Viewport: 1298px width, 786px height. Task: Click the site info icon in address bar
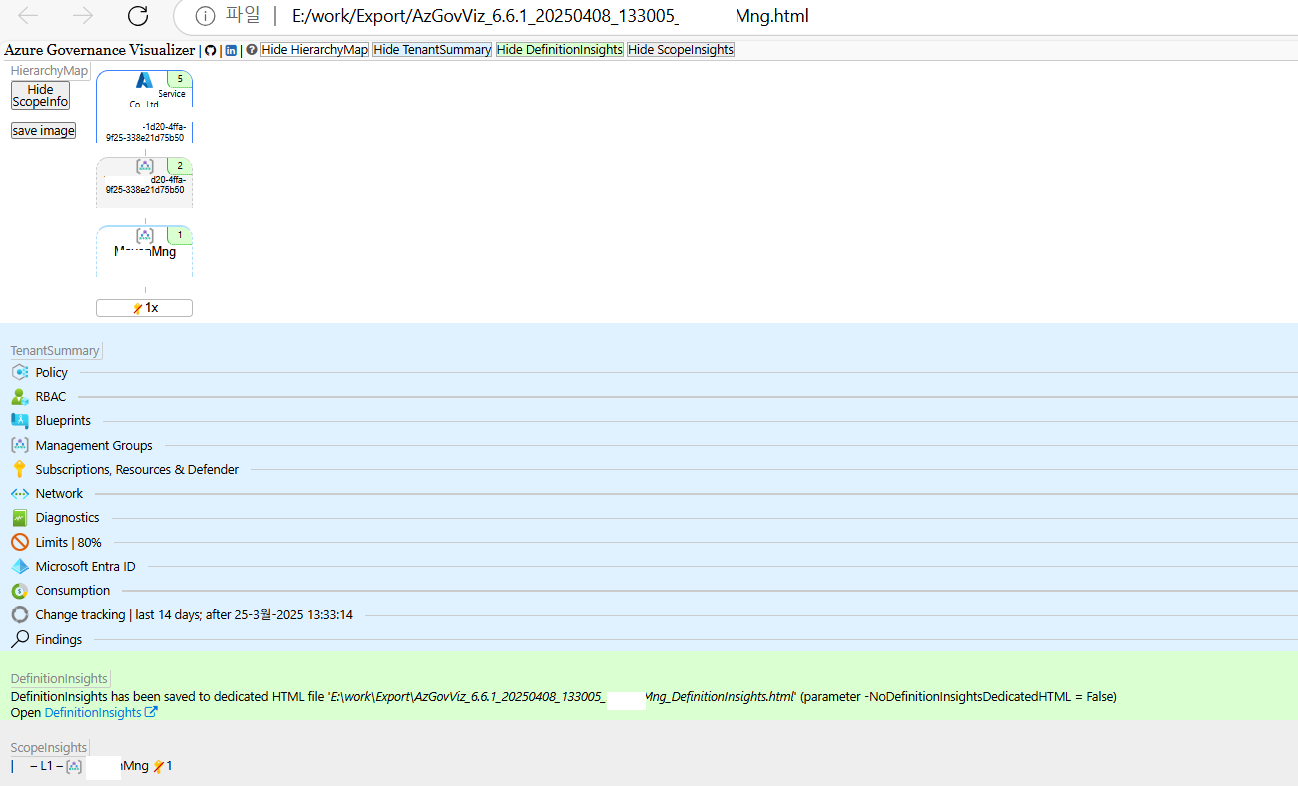[205, 16]
